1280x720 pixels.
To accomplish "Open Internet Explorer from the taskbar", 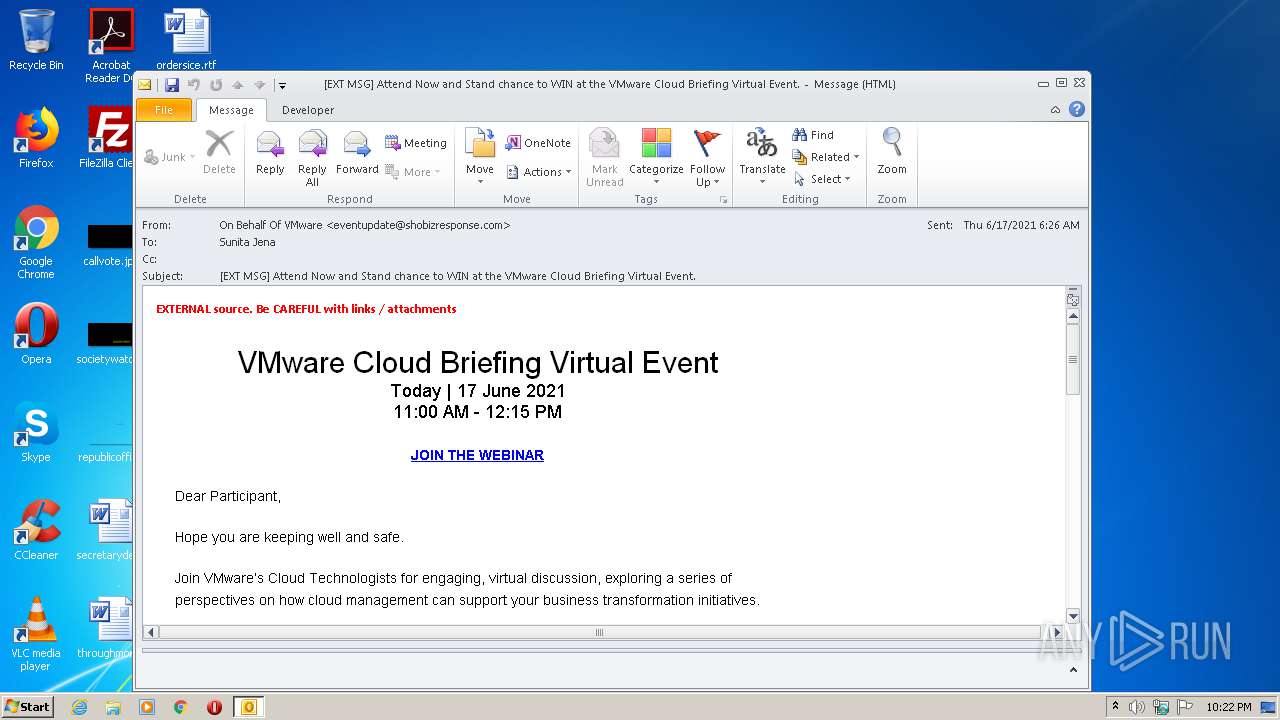I will click(x=79, y=707).
